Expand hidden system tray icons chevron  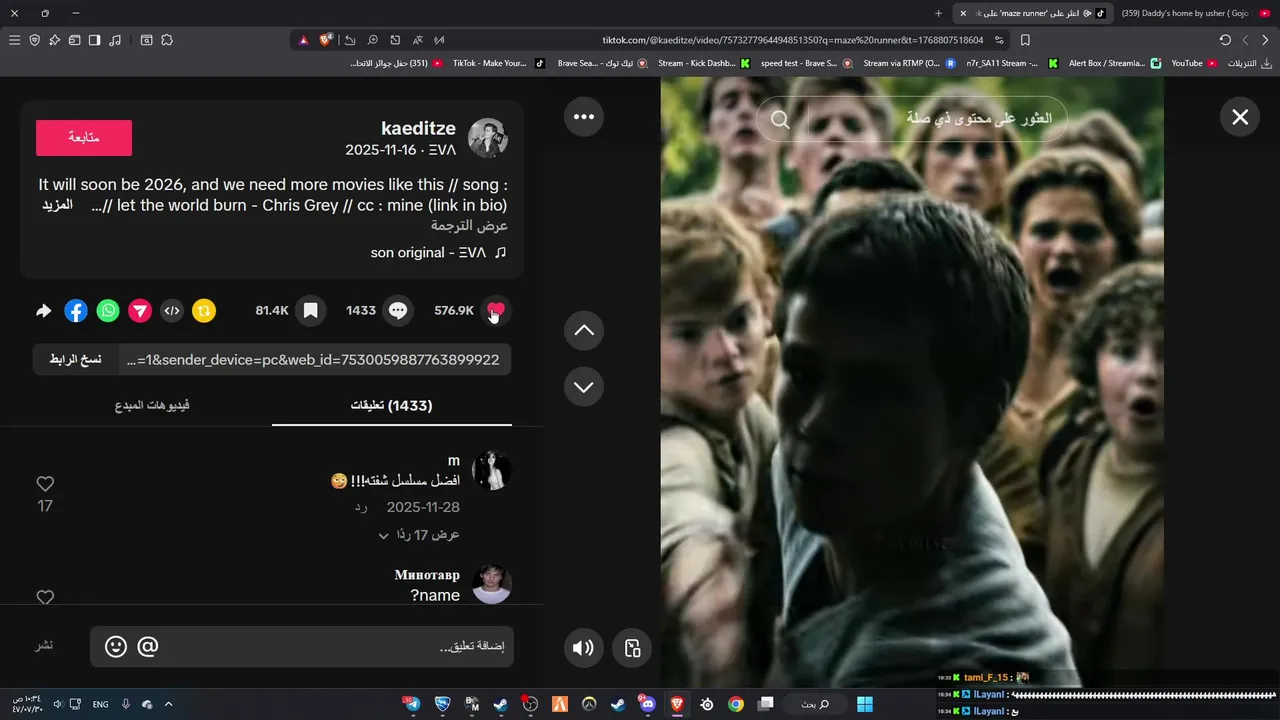[168, 704]
